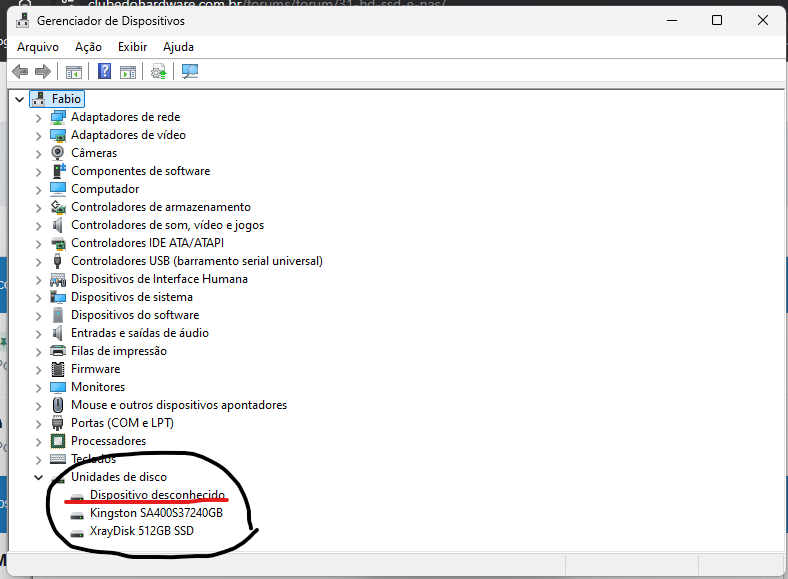The image size is (788, 579).
Task: Click the Portas (COM e LPT) icon
Action: (x=58, y=423)
